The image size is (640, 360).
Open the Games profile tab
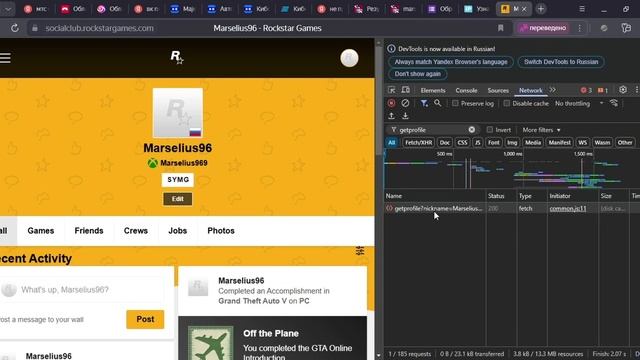pos(41,231)
